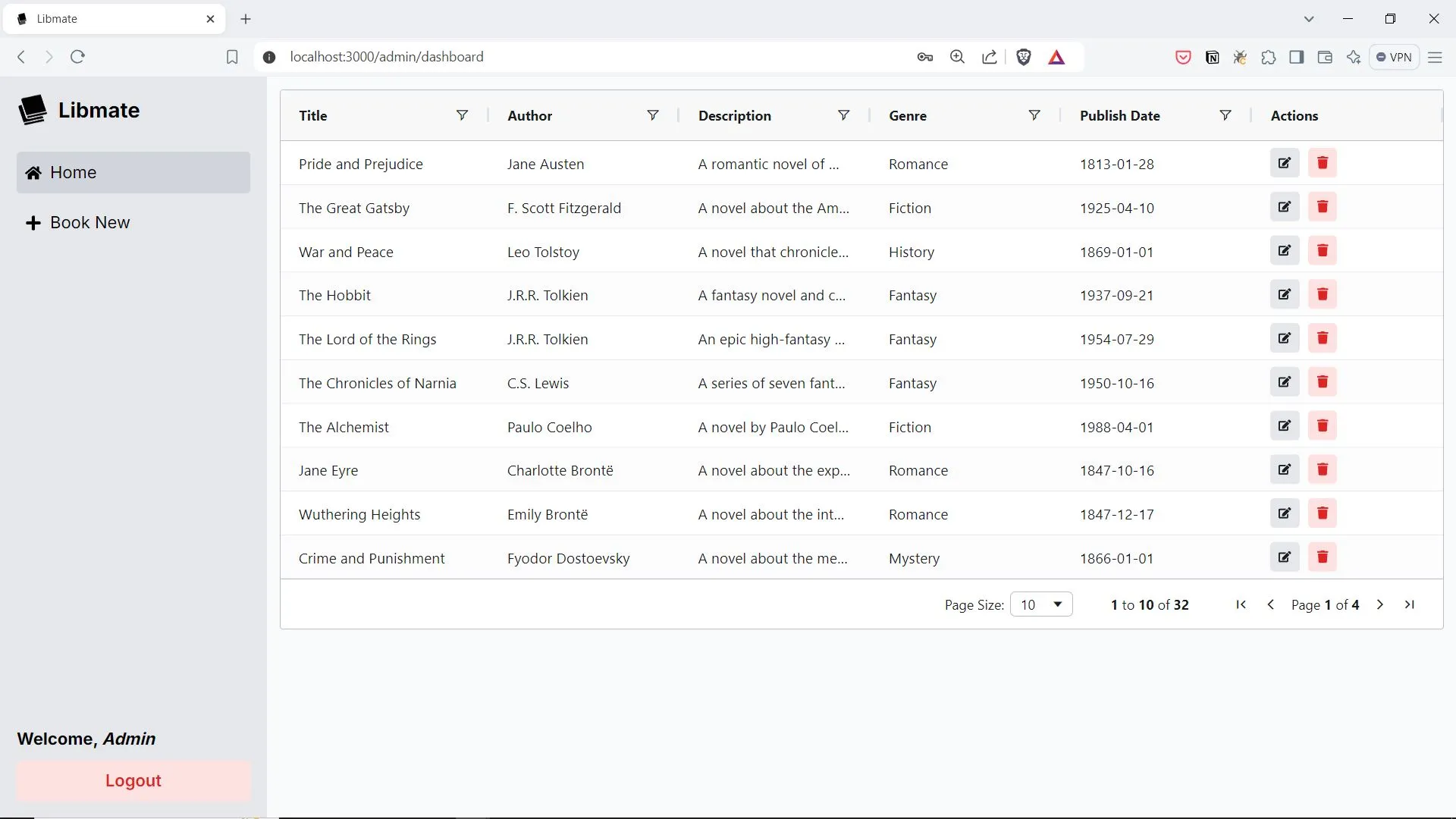Screen dimensions: 1456x819
Task: Edit The Lord of the Rings entry
Action: pos(1285,338)
